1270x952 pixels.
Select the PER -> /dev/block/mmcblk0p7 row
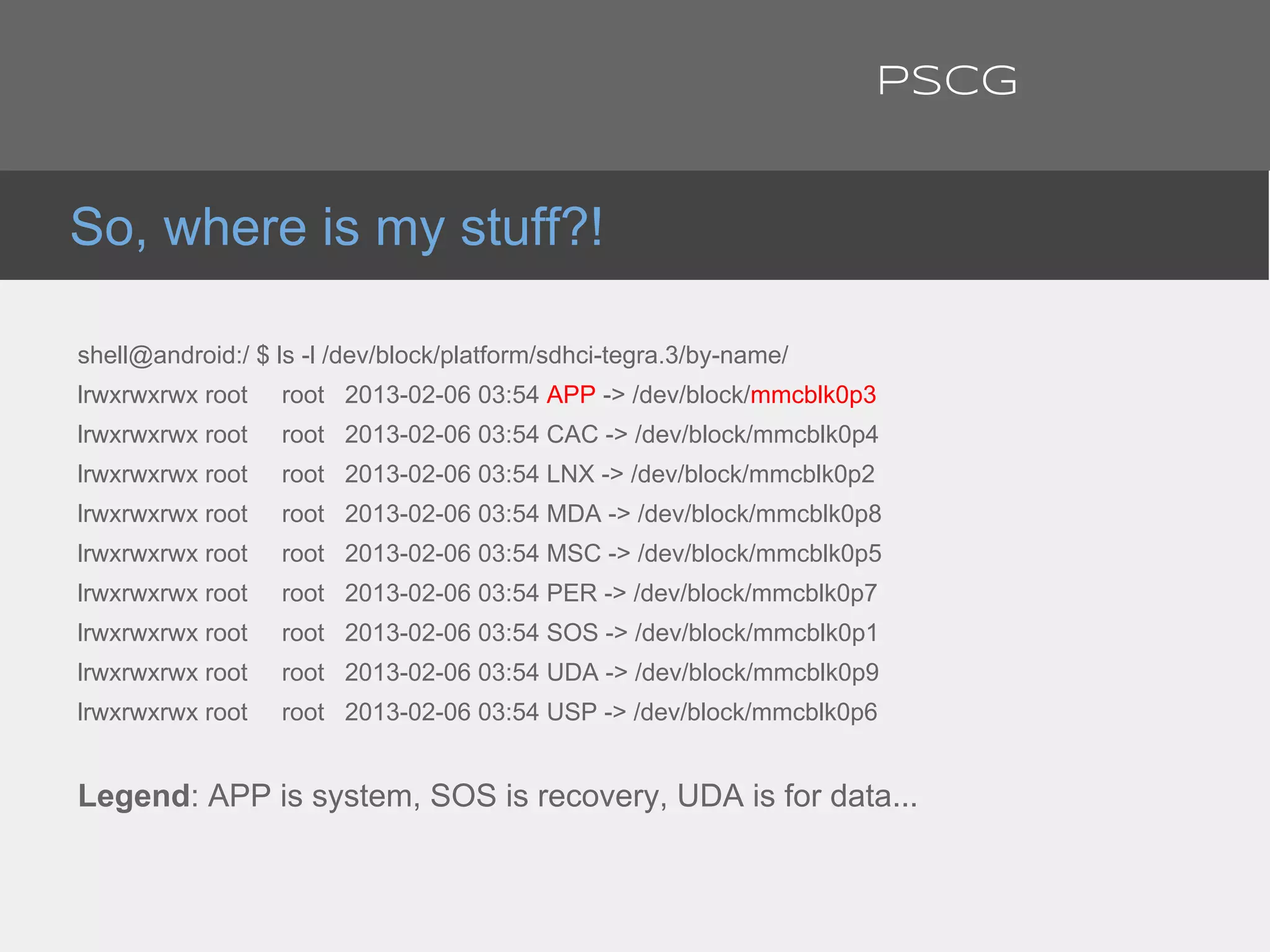click(477, 593)
